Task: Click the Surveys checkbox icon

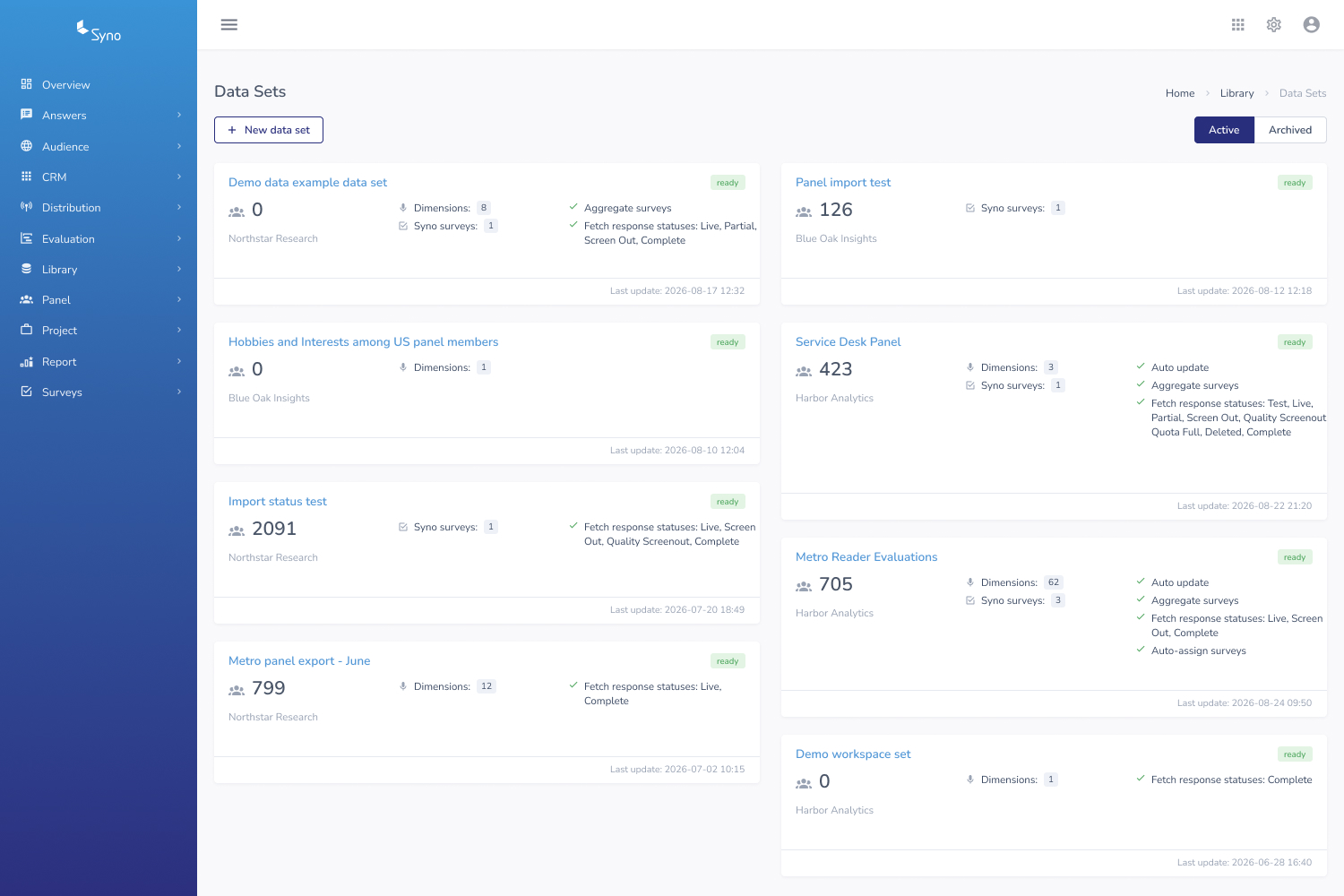Action: 27,392
